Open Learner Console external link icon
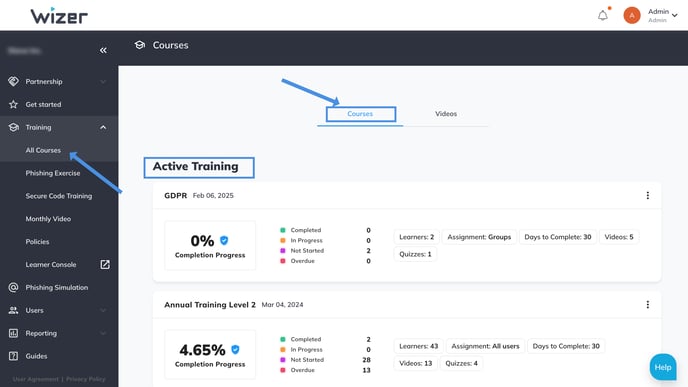688x387 pixels. (105, 264)
